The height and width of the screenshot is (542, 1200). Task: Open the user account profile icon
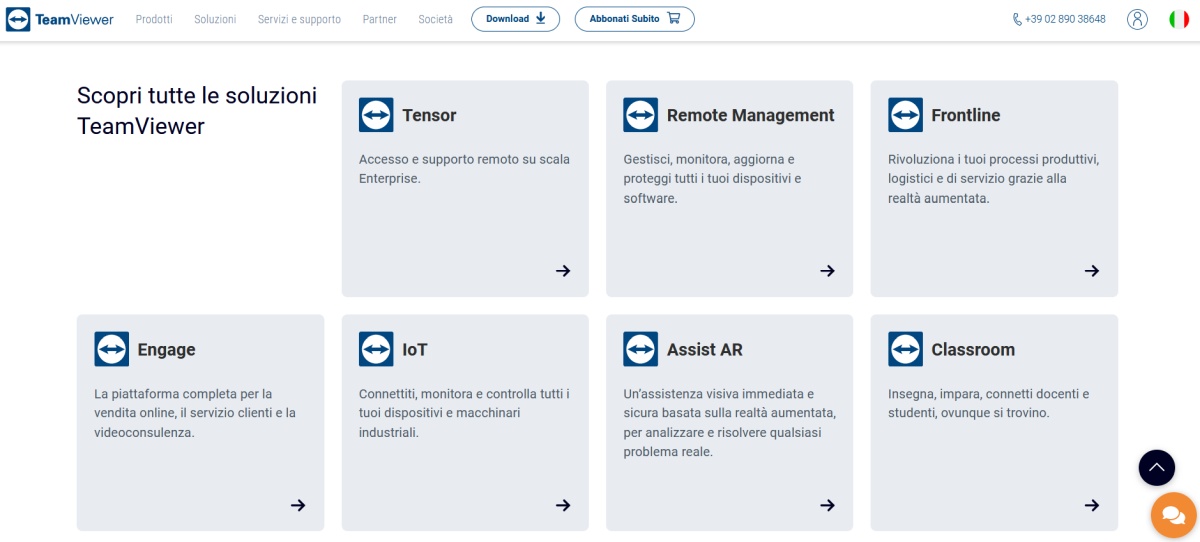coord(1137,19)
